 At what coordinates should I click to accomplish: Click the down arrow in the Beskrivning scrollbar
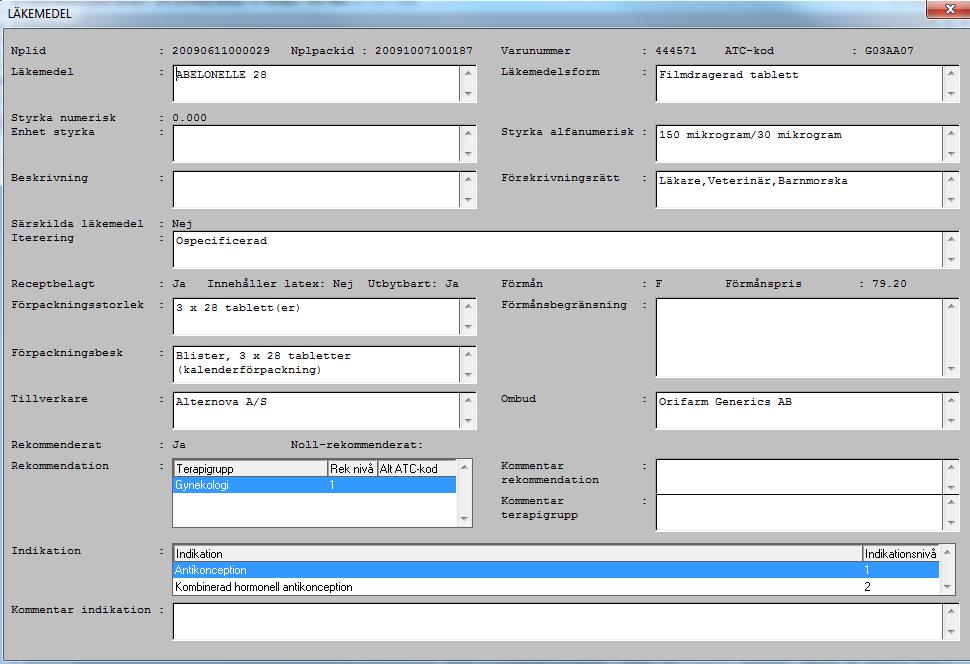click(468, 200)
